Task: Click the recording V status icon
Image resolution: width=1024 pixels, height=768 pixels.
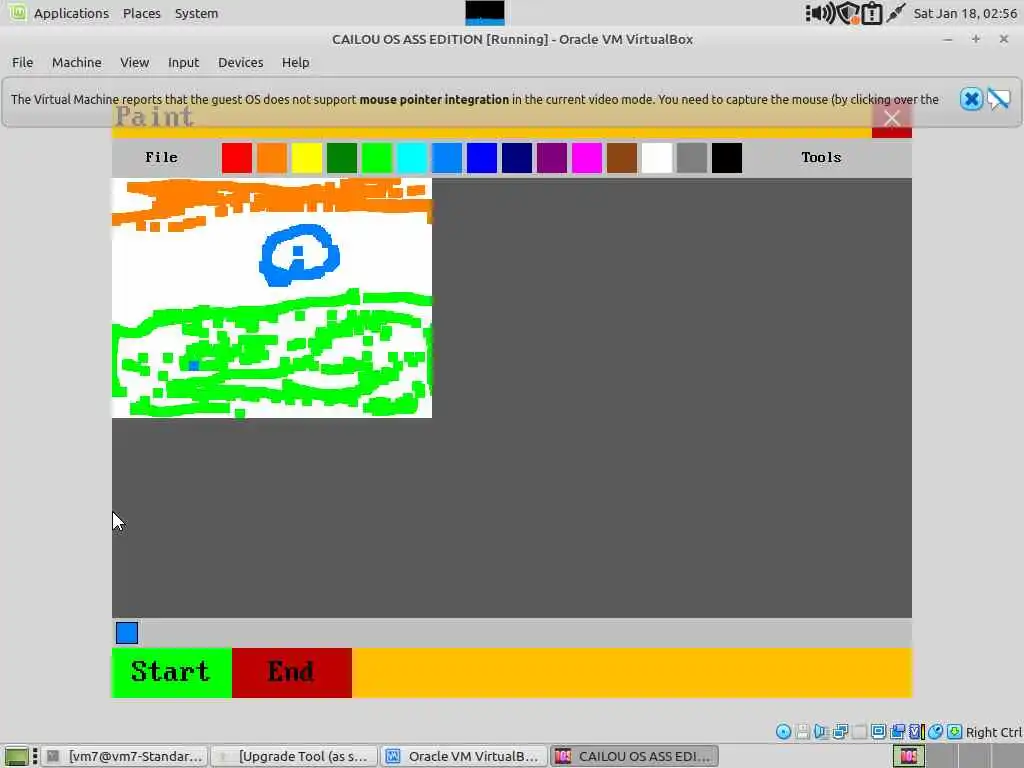Action: 916,732
